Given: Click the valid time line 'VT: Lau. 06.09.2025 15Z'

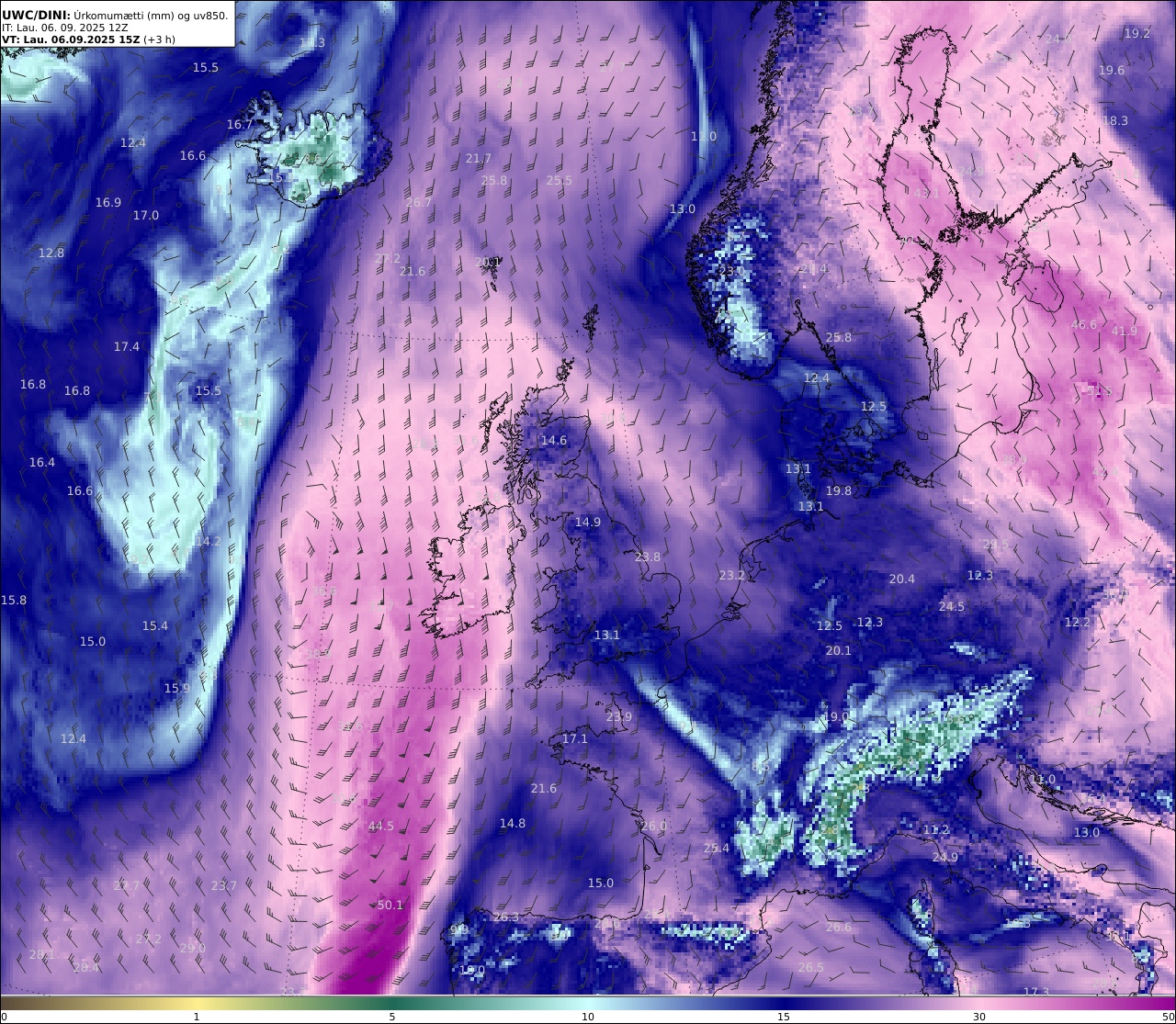Looking at the screenshot, I should (x=70, y=39).
